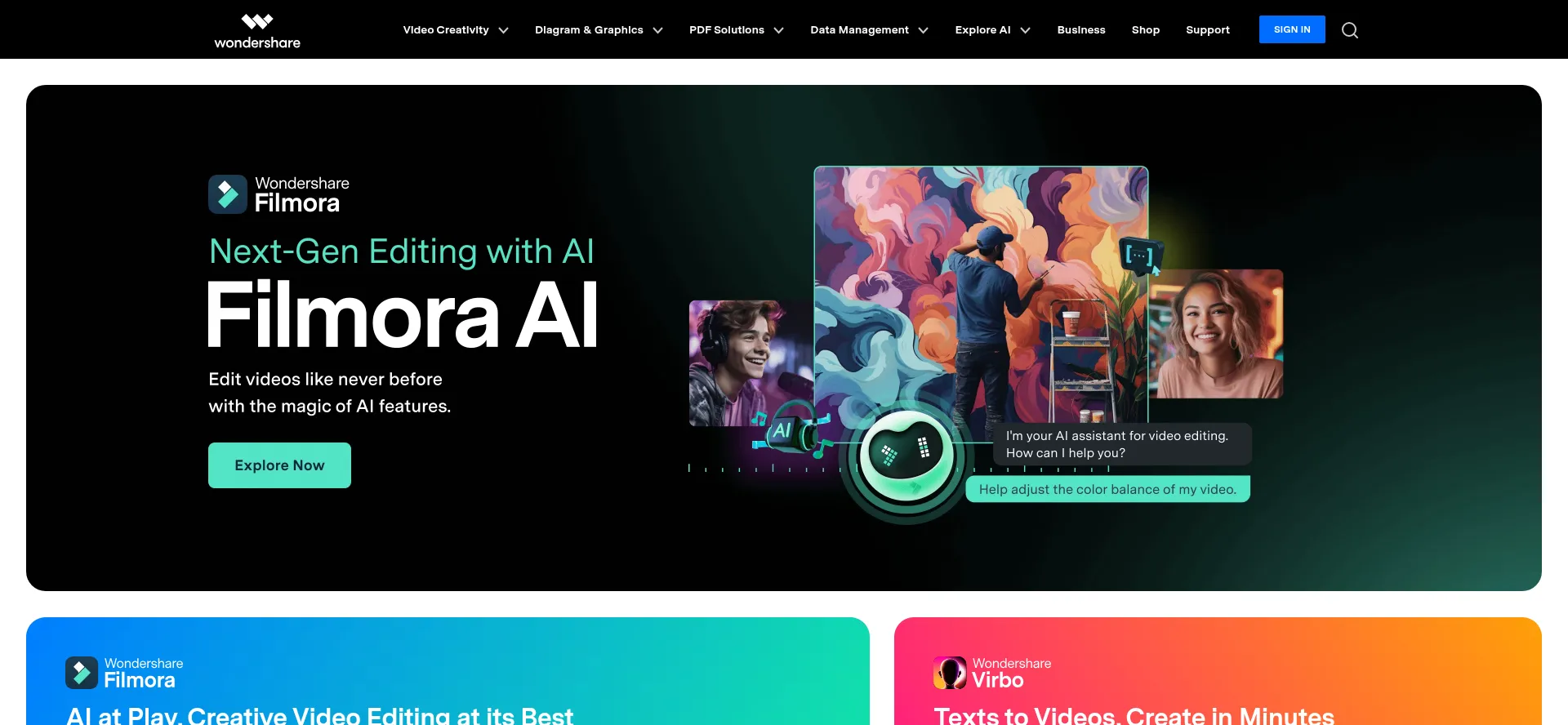Go to the Shop page
This screenshot has width=1568, height=725.
1146,30
